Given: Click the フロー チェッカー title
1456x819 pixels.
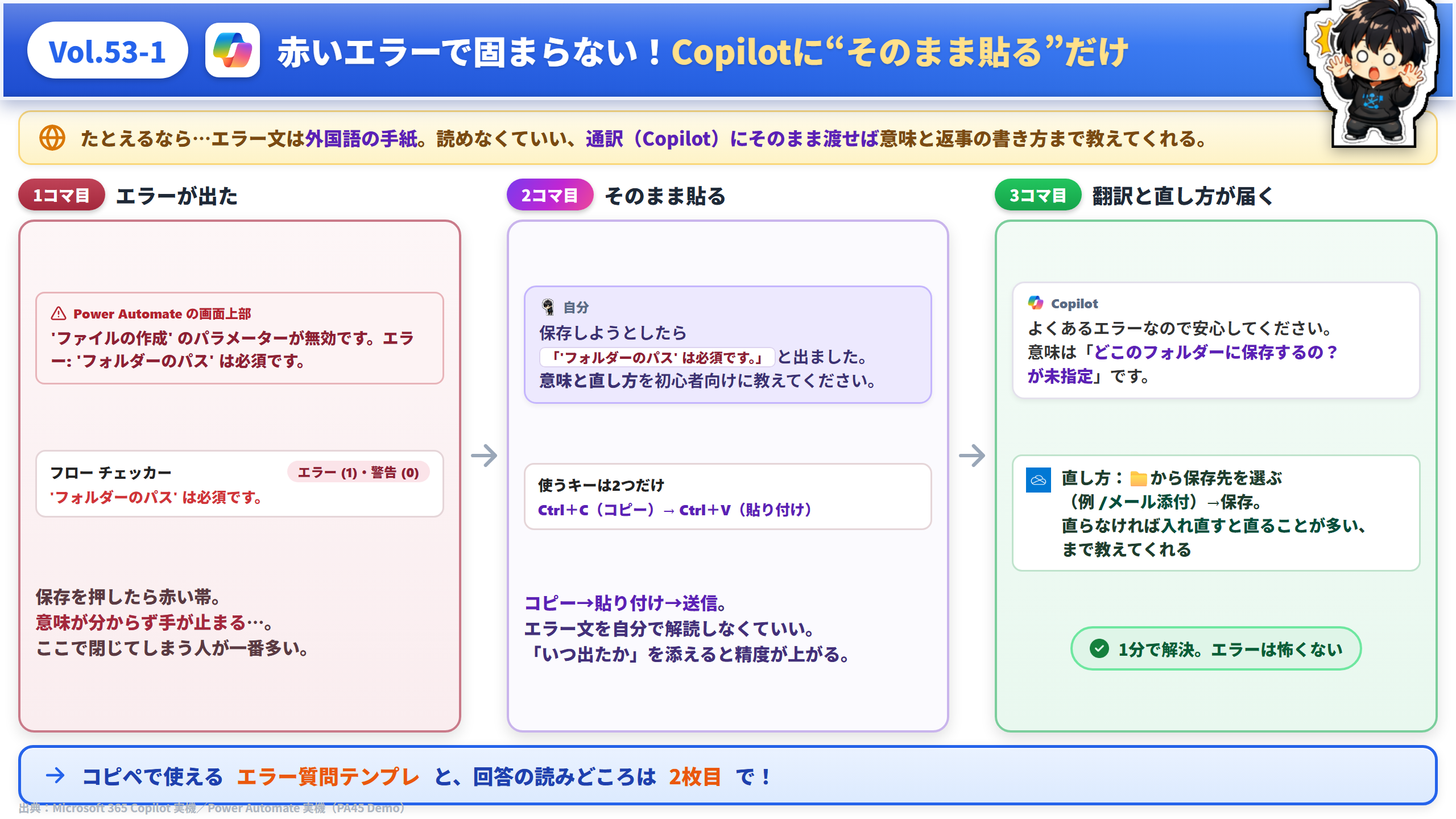Looking at the screenshot, I should click(x=111, y=473).
